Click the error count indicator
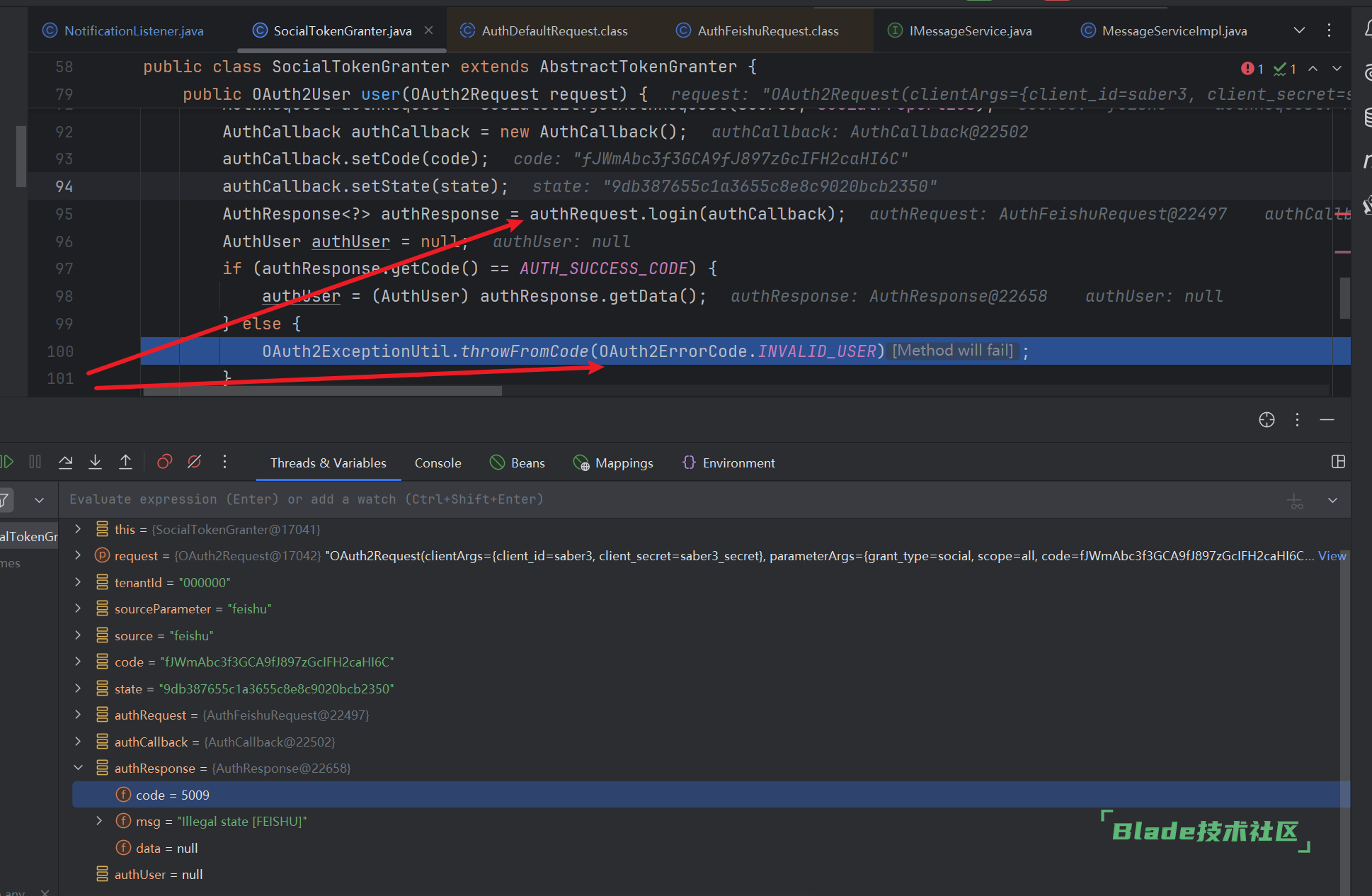 tap(1252, 69)
